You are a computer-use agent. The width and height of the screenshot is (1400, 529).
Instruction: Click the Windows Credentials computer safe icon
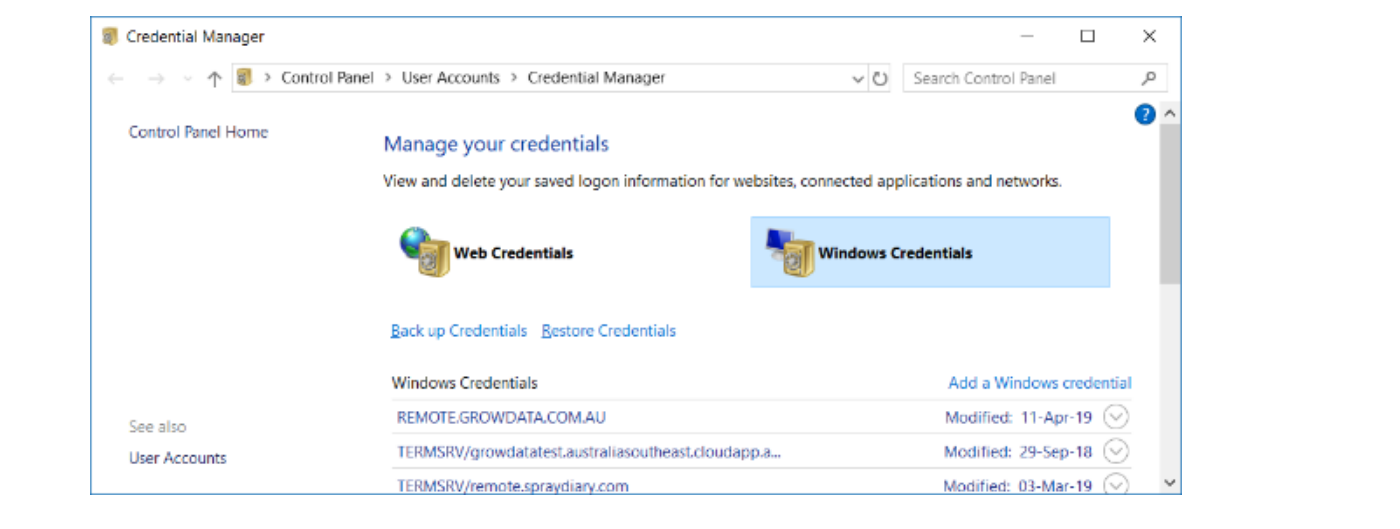coord(790,252)
